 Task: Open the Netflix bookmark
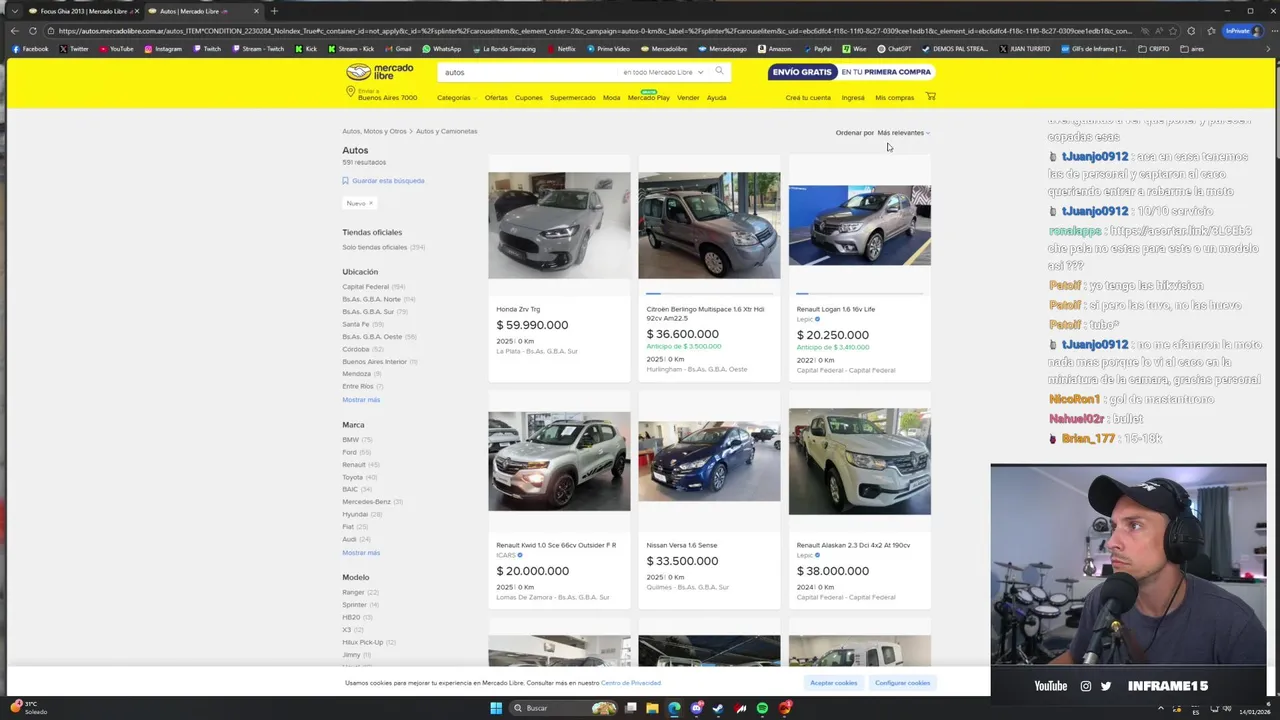[x=561, y=48]
